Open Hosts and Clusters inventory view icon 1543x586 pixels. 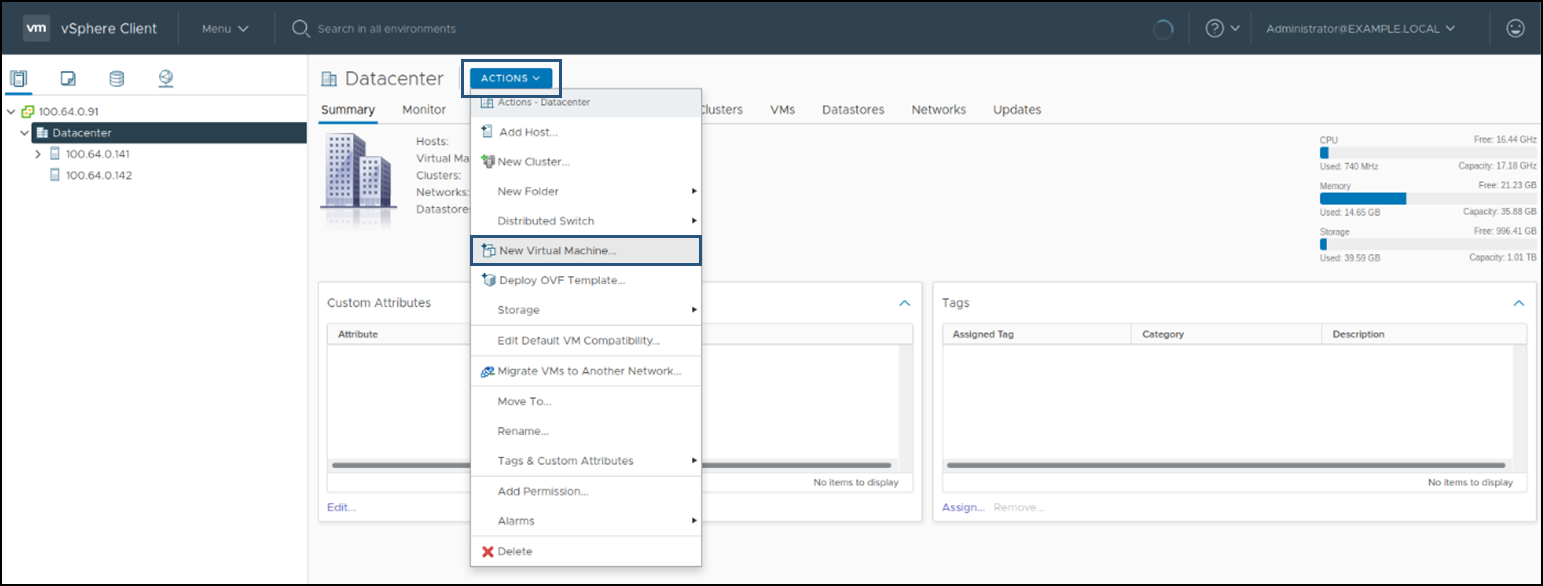tap(19, 79)
